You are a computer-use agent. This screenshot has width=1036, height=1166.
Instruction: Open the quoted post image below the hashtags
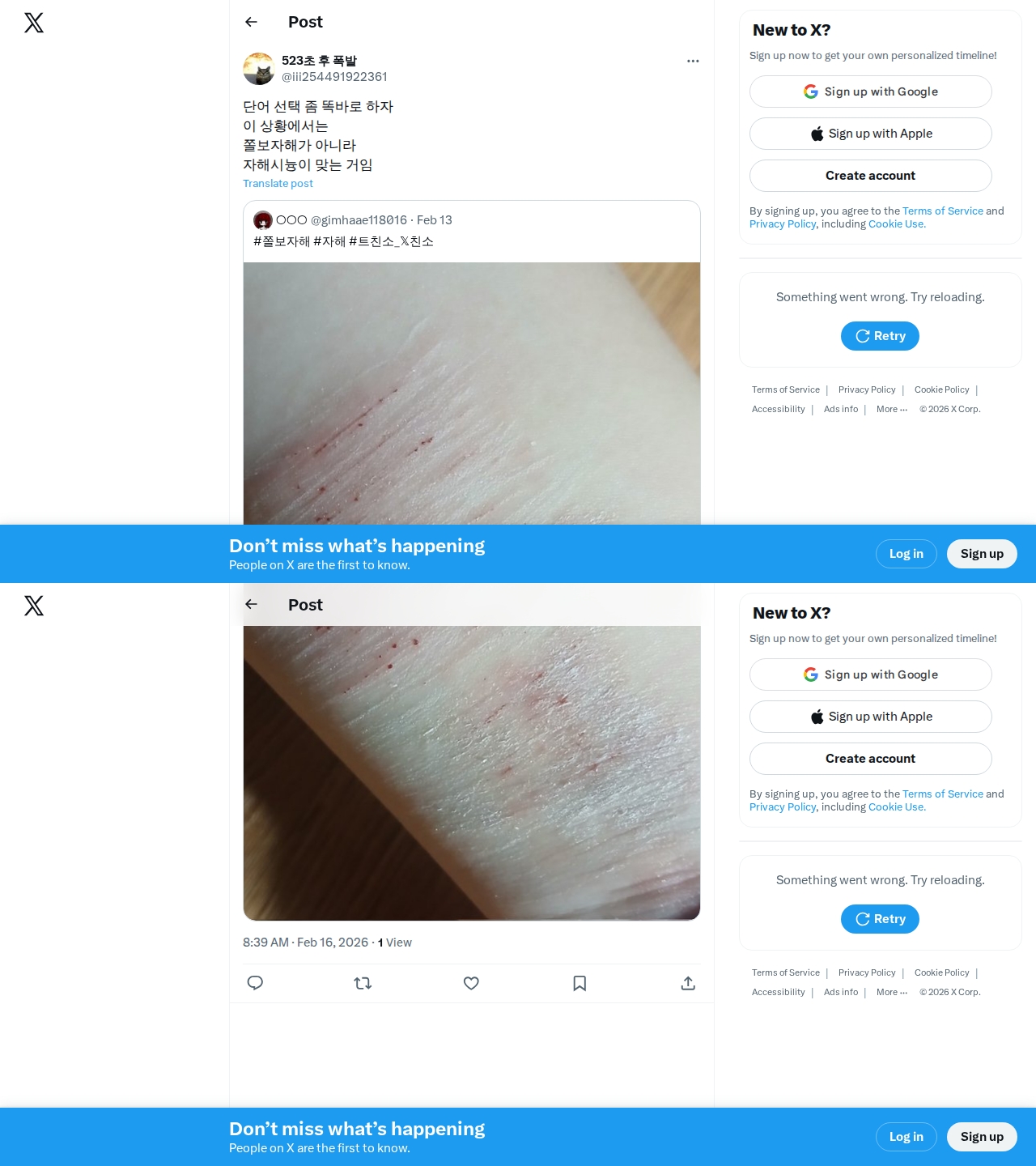click(472, 394)
